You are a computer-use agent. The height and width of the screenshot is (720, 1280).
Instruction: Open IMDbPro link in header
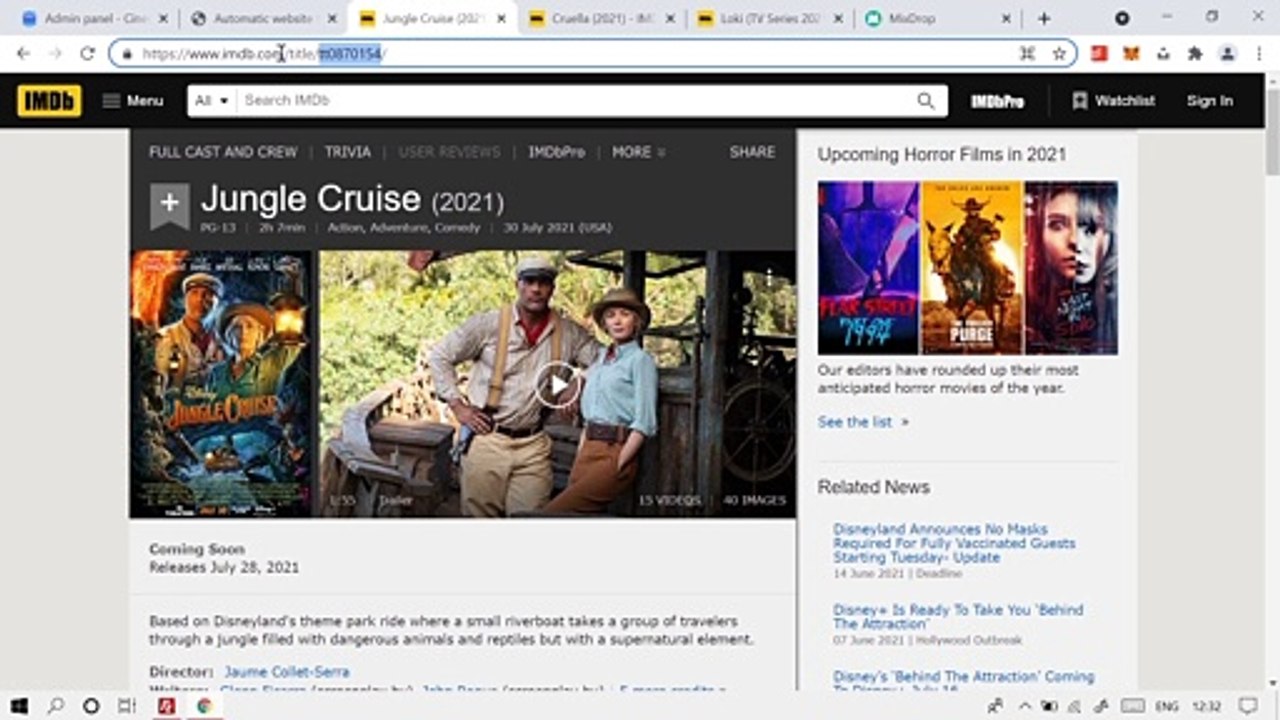(x=997, y=100)
